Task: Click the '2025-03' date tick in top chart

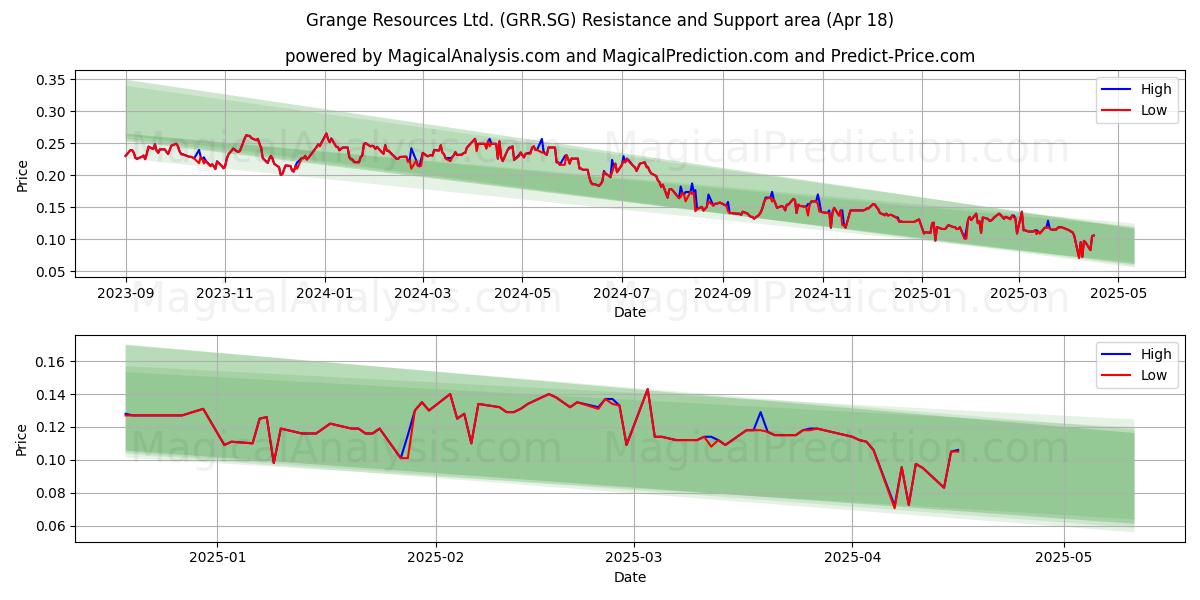Action: point(1018,296)
